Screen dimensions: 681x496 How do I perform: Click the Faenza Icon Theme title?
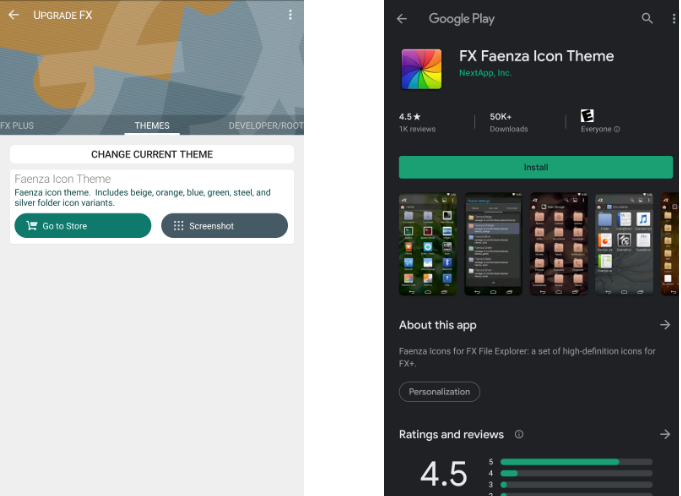(x=63, y=179)
